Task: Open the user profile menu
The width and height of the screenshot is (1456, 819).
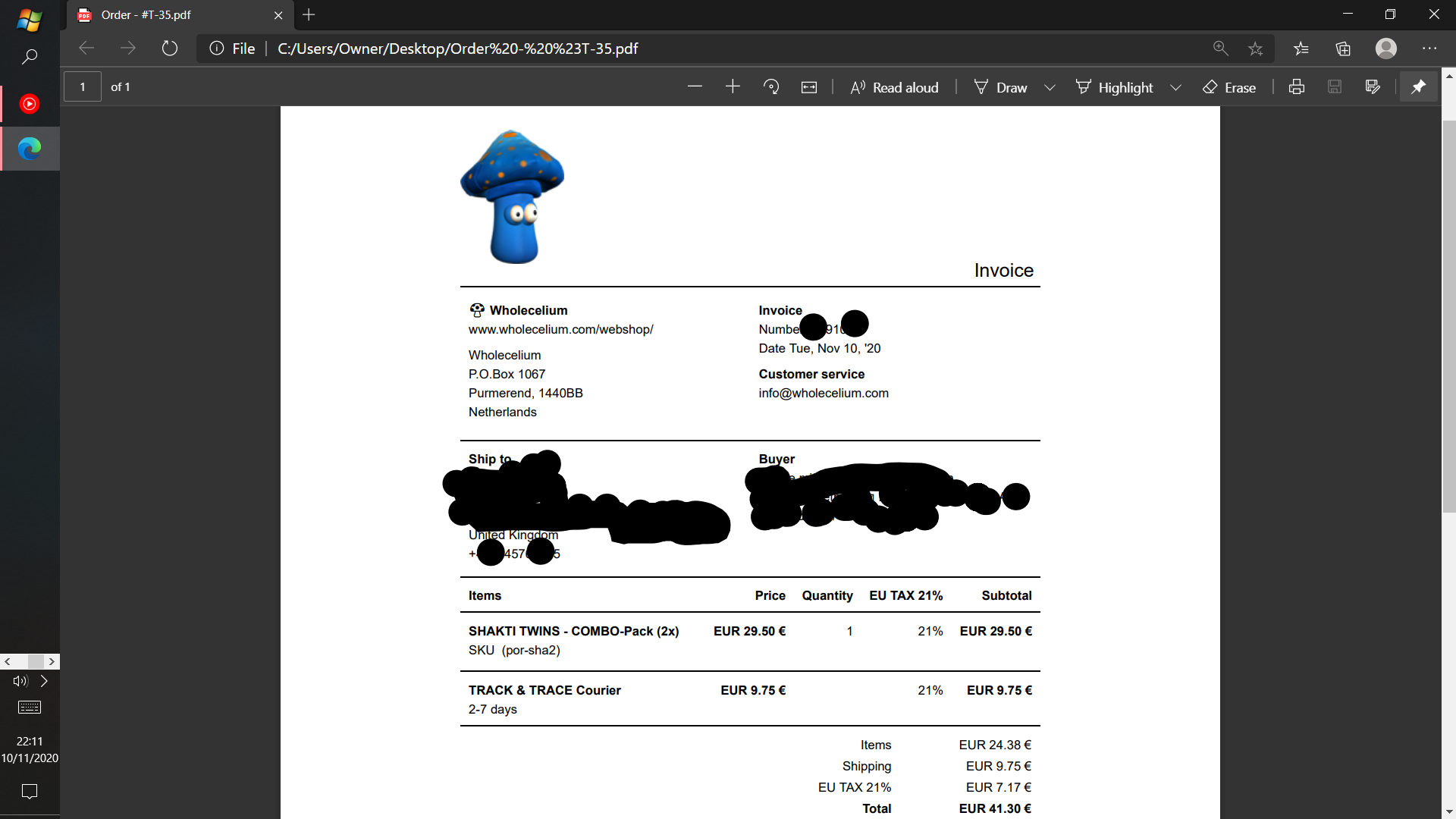Action: (x=1386, y=49)
